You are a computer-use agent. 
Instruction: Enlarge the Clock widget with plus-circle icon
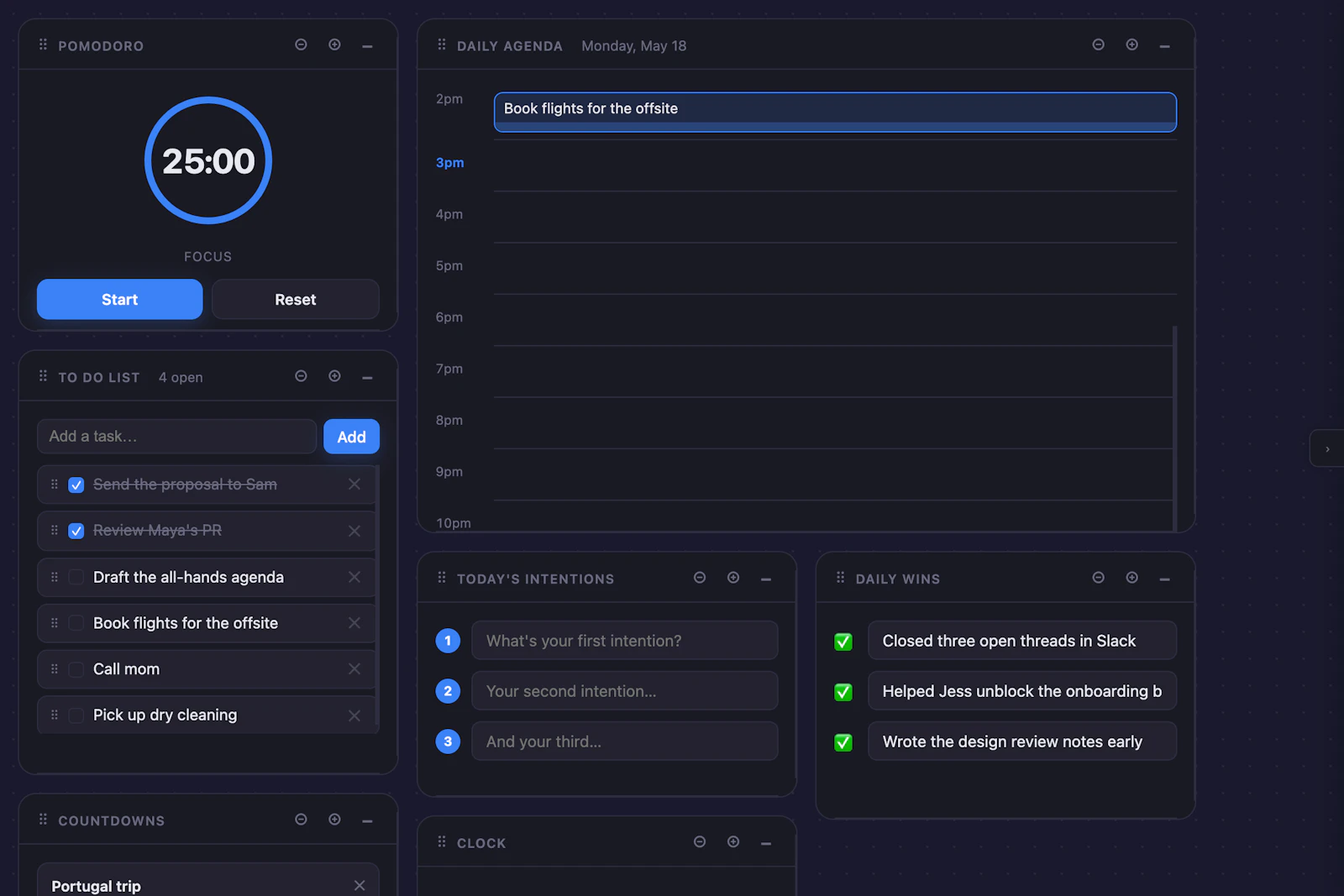[x=733, y=842]
